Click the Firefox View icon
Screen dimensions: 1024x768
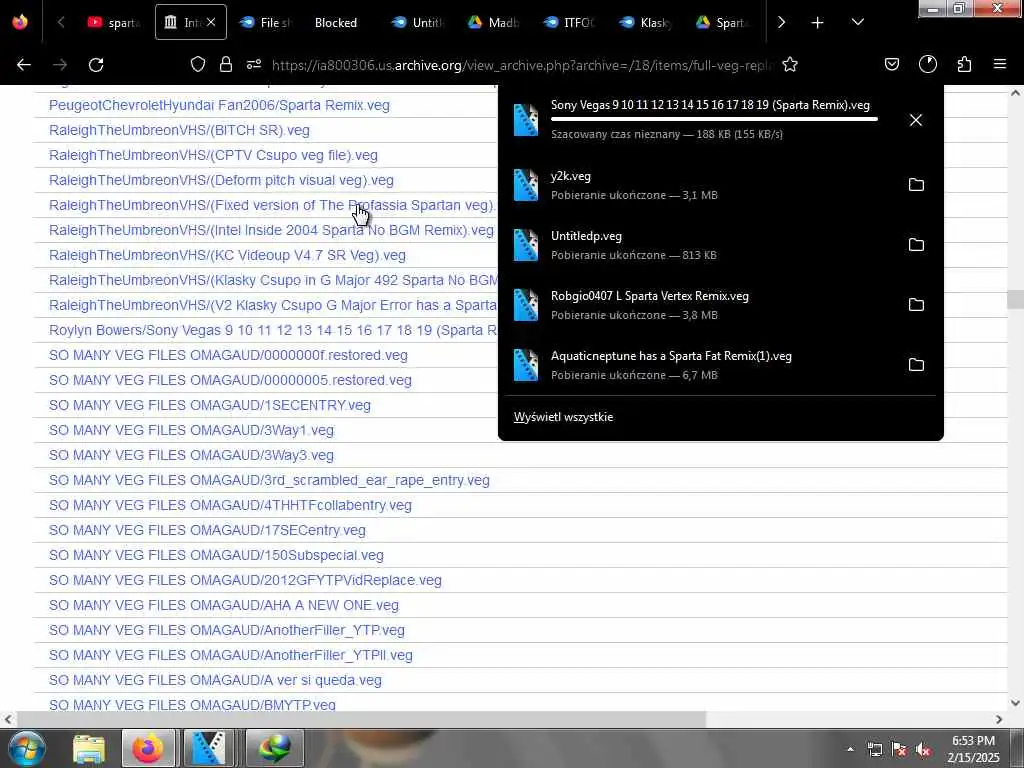20,22
